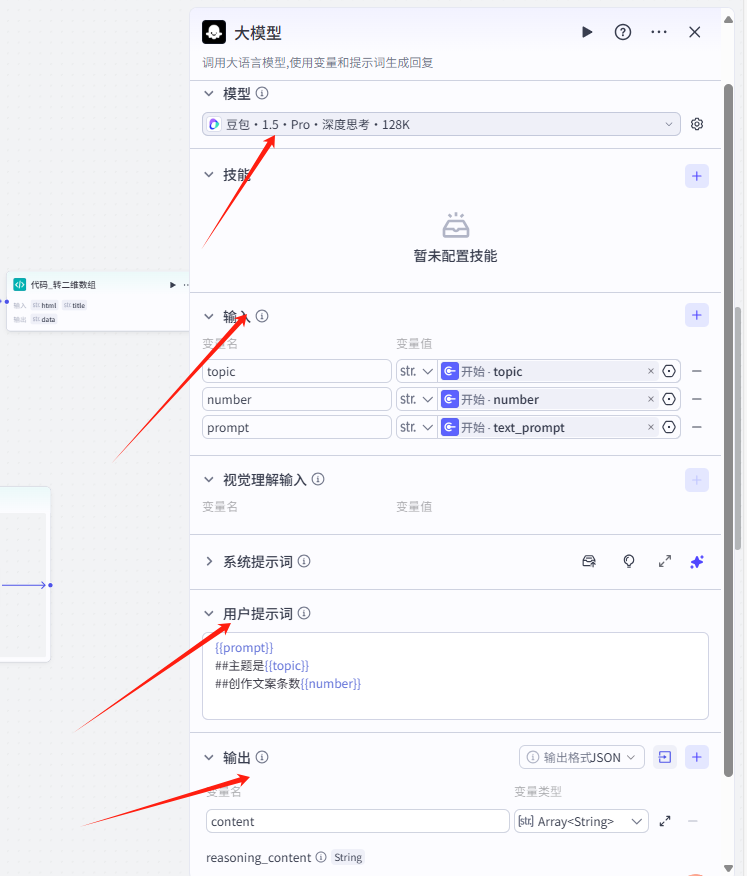
Task: Show info tooltip next to 用户提示词
Action: [x=304, y=613]
